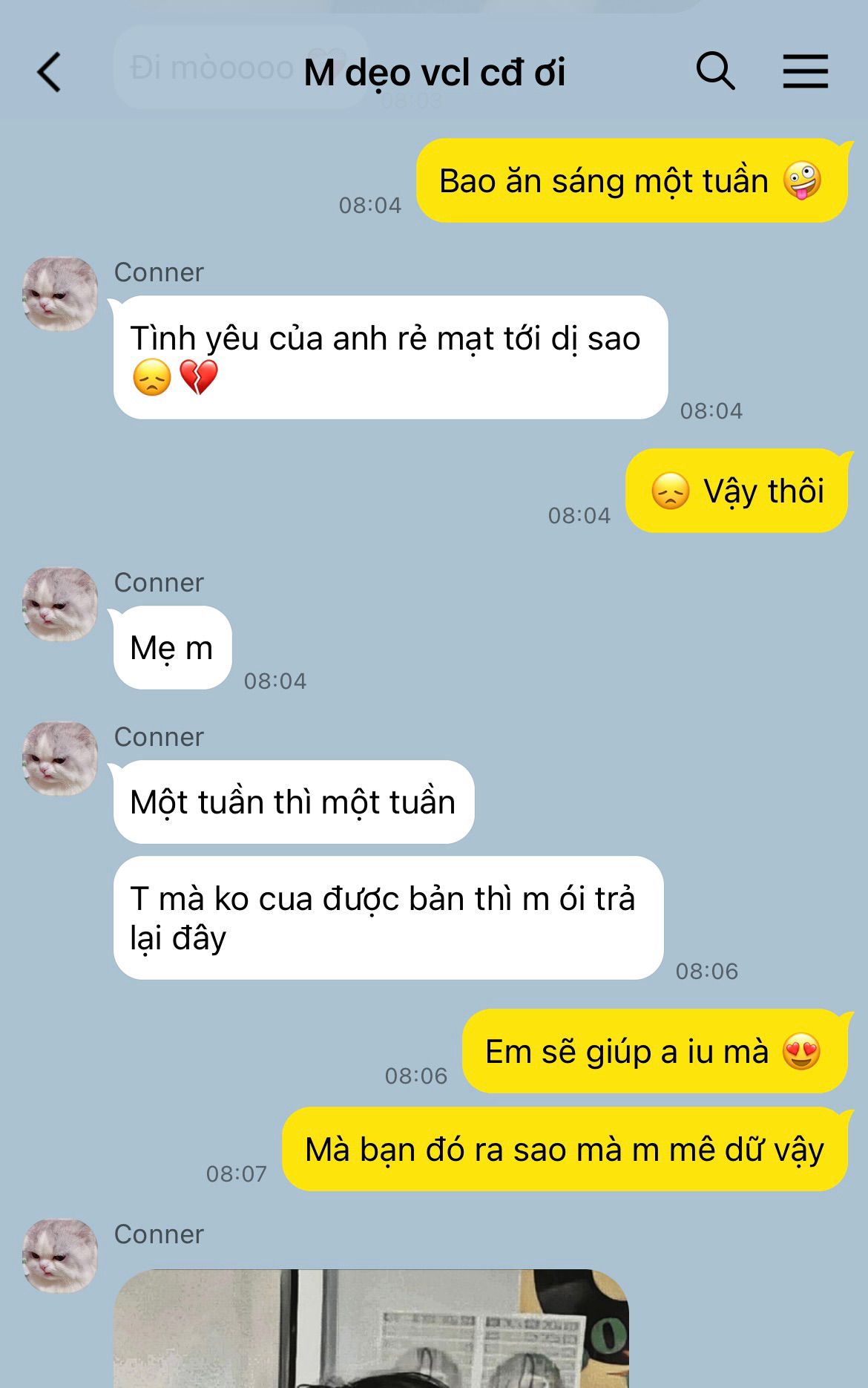Select the 'Bao ăn sáng một tuần' bubble
This screenshot has width=868, height=1388.
tap(631, 180)
